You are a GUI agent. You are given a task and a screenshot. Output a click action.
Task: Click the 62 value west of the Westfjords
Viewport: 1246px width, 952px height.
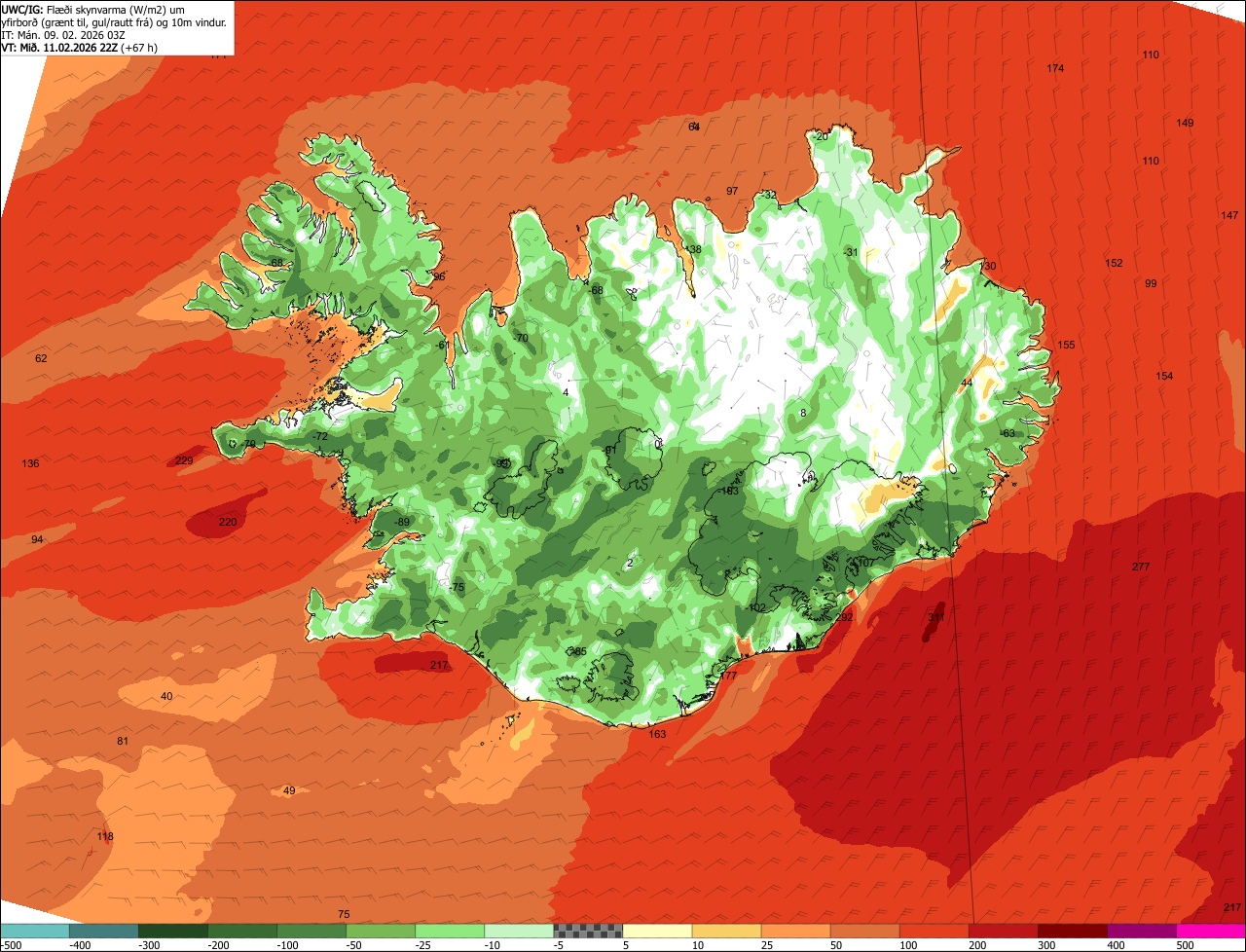pyautogui.click(x=41, y=358)
